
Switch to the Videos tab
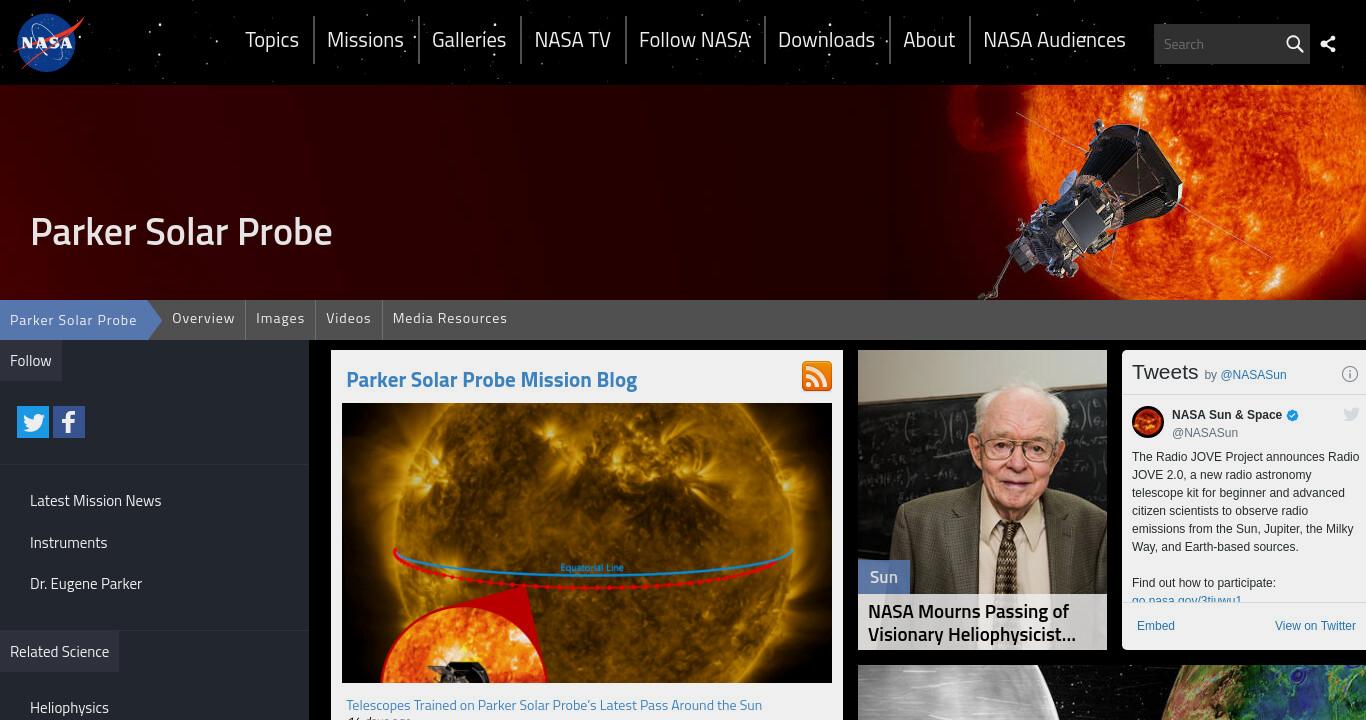[348, 318]
